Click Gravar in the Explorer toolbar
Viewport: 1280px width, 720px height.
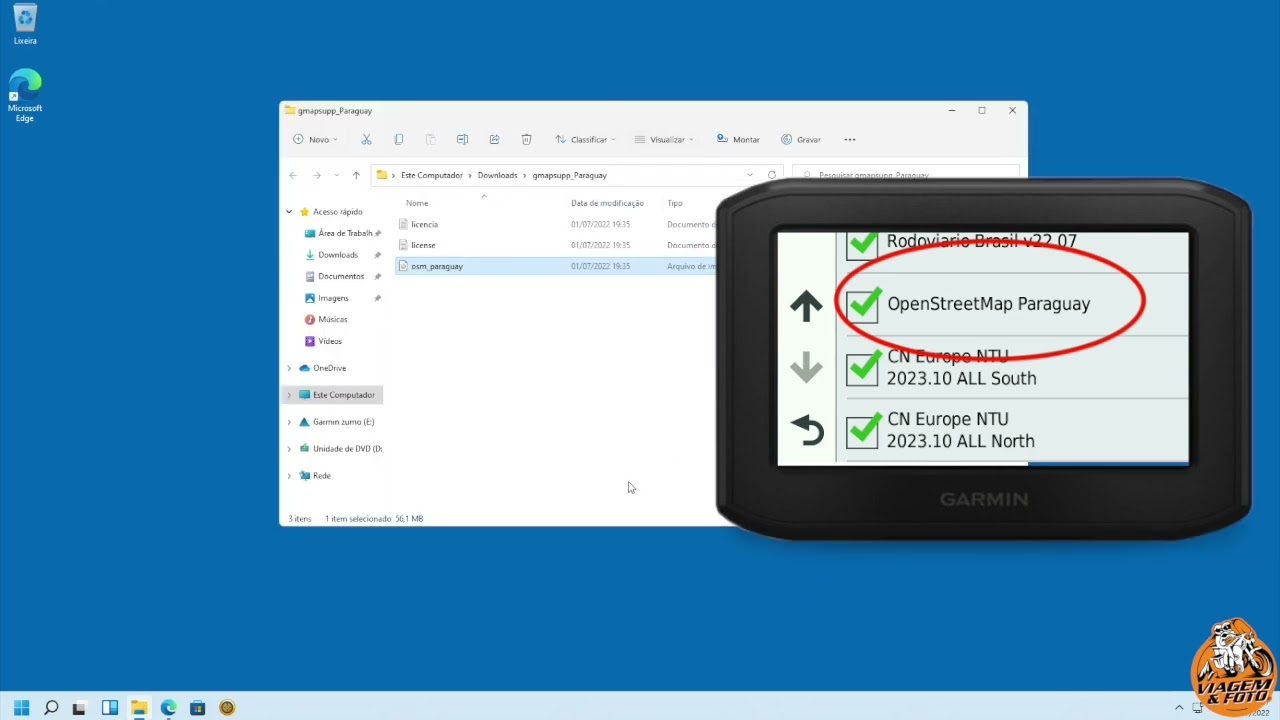801,140
